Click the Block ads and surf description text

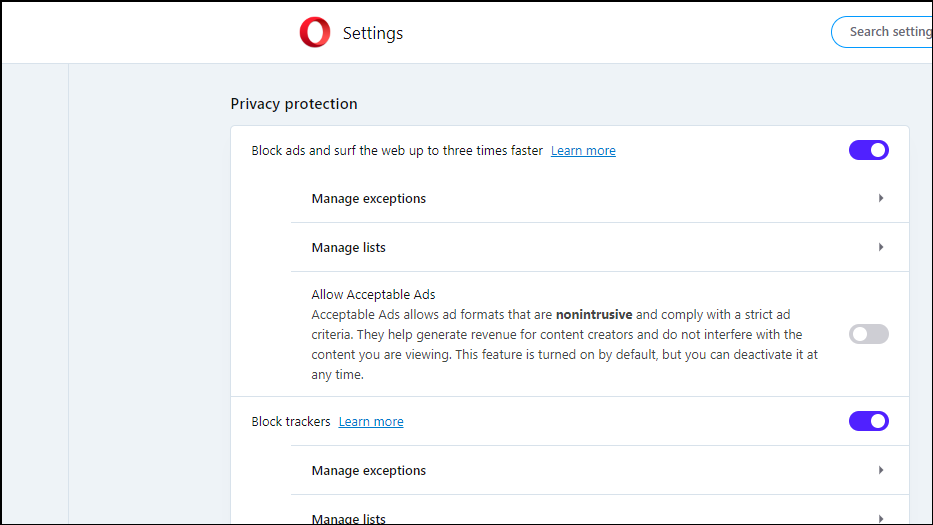397,151
